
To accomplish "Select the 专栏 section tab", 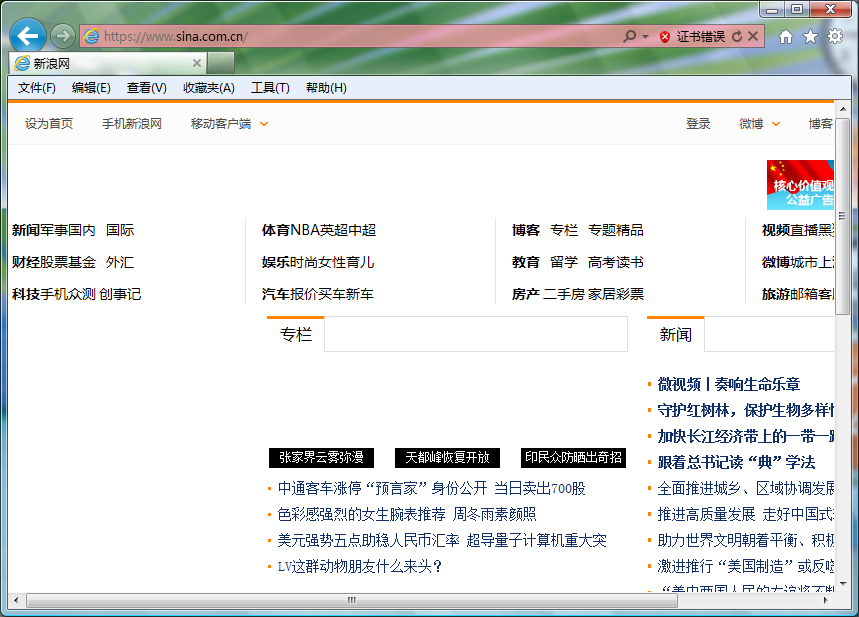I will [x=296, y=334].
